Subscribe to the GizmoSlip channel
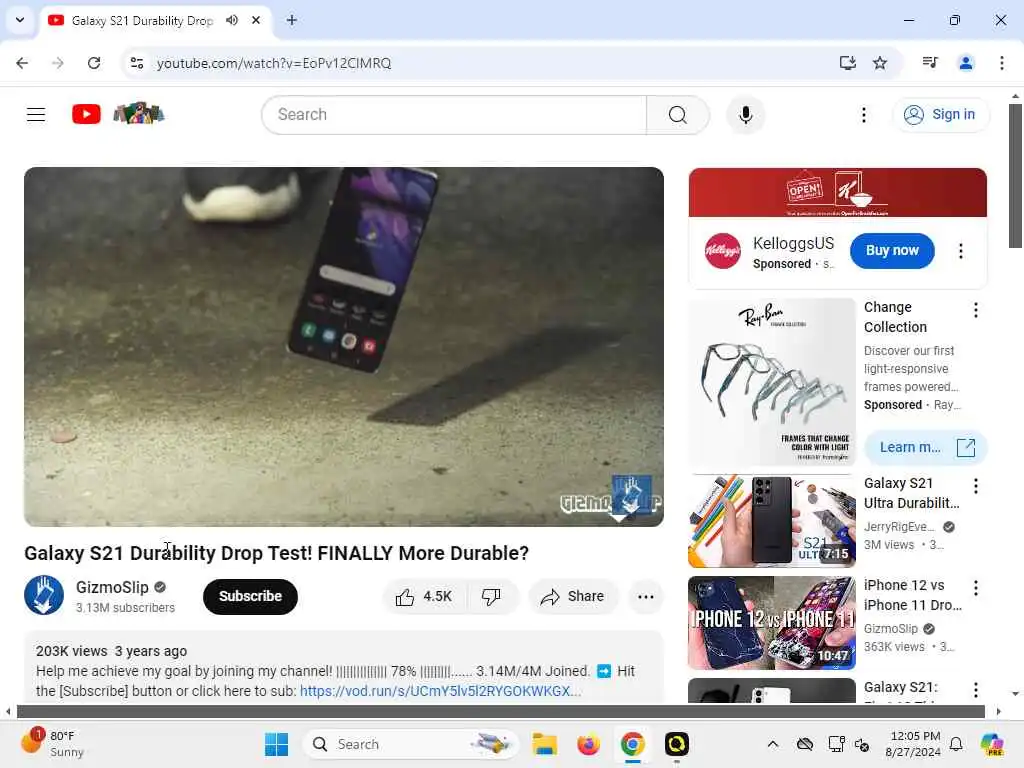Image resolution: width=1024 pixels, height=768 pixels. pyautogui.click(x=250, y=596)
